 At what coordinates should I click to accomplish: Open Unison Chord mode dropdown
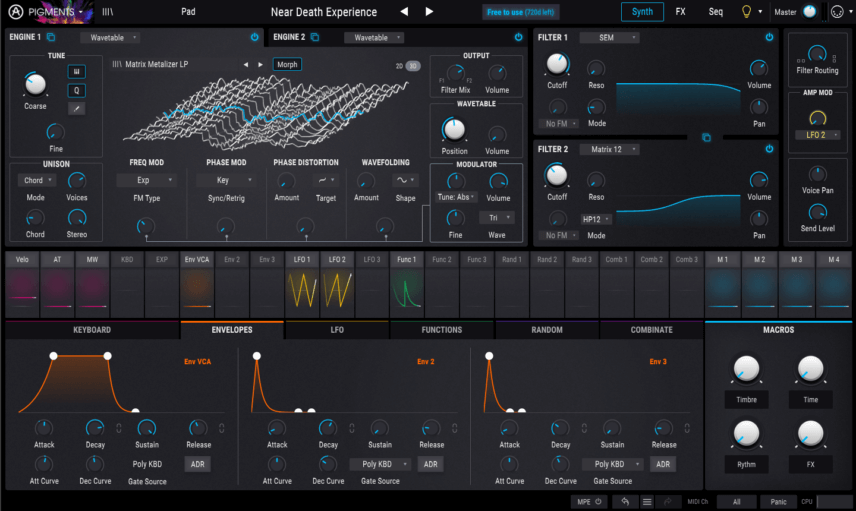[37, 180]
